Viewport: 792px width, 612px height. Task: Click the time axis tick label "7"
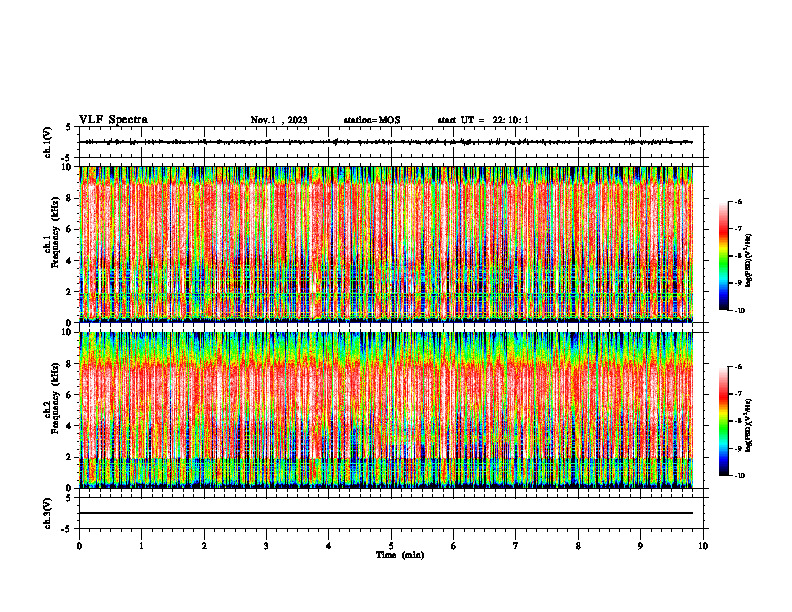pos(516,546)
